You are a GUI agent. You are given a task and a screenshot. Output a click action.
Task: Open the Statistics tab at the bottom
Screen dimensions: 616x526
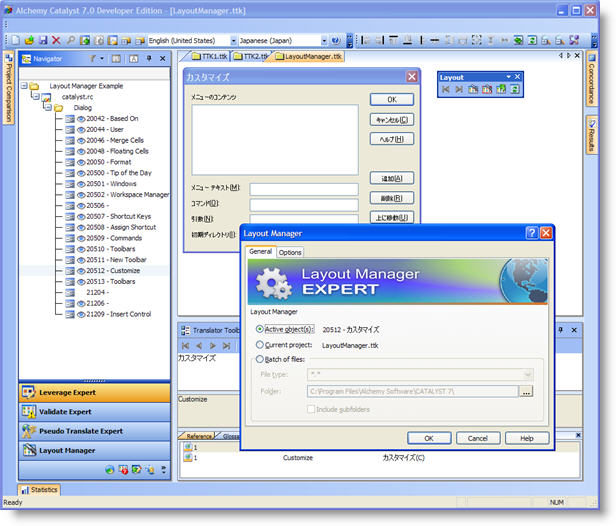pyautogui.click(x=39, y=490)
